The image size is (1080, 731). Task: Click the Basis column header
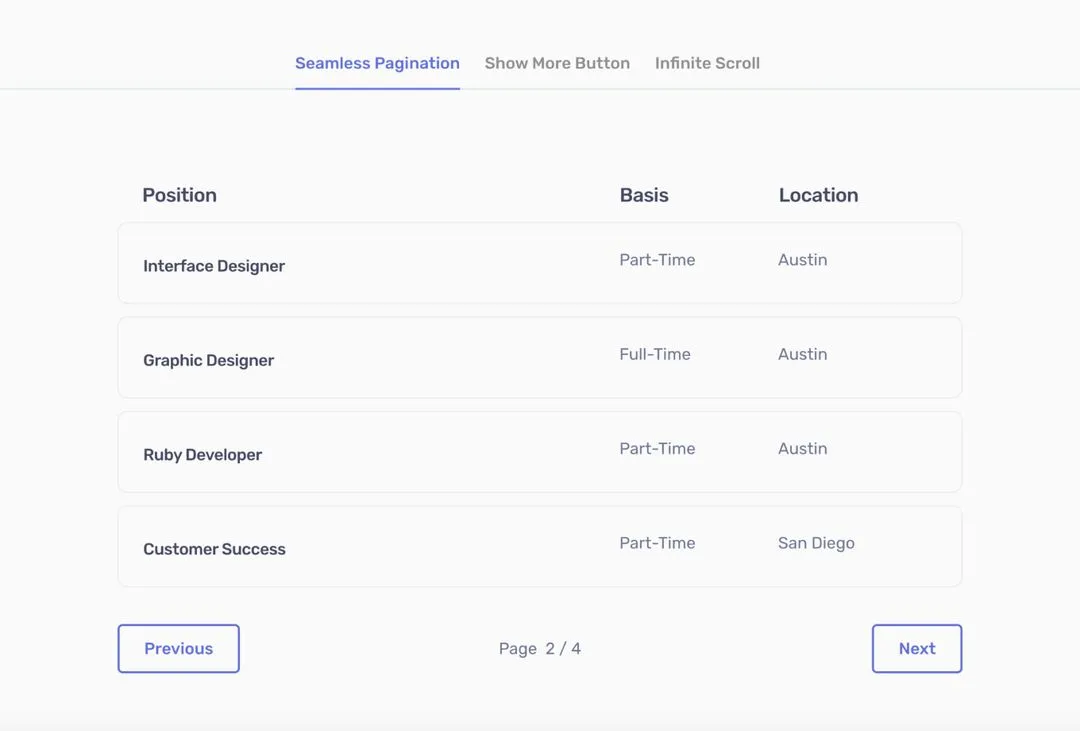(643, 195)
